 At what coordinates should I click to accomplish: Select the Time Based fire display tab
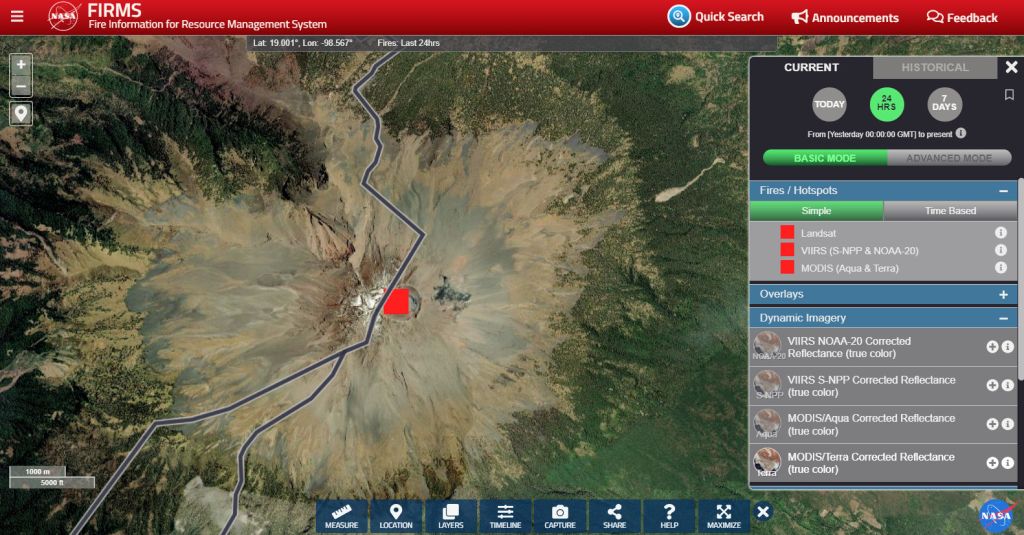[950, 211]
